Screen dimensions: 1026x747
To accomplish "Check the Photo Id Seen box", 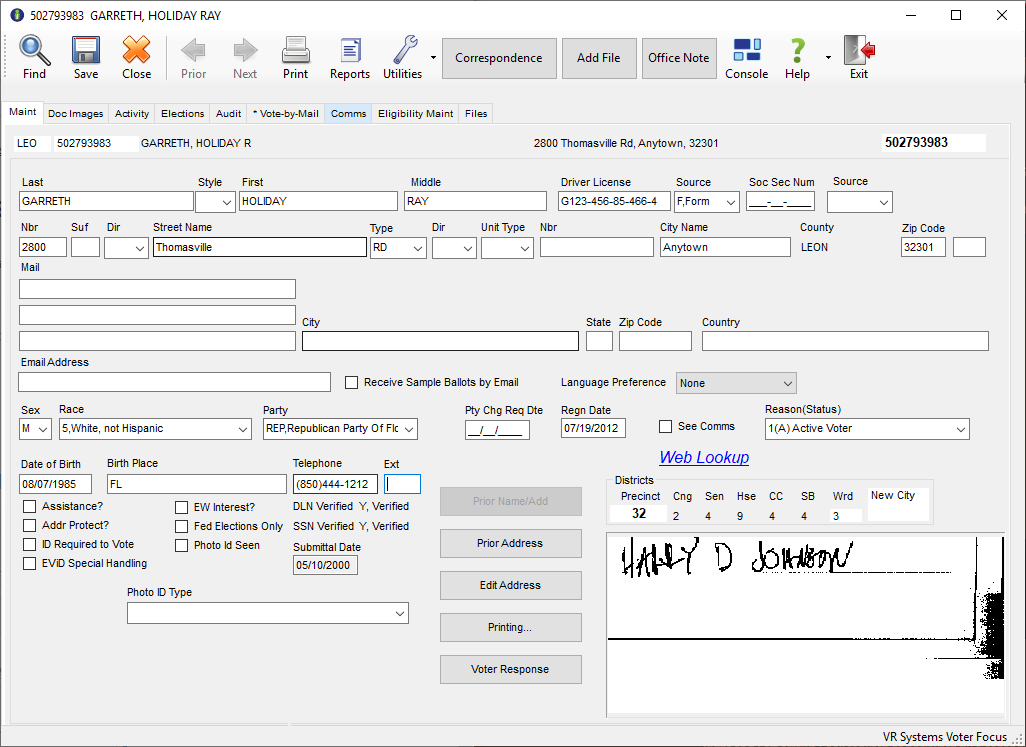I will (181, 546).
